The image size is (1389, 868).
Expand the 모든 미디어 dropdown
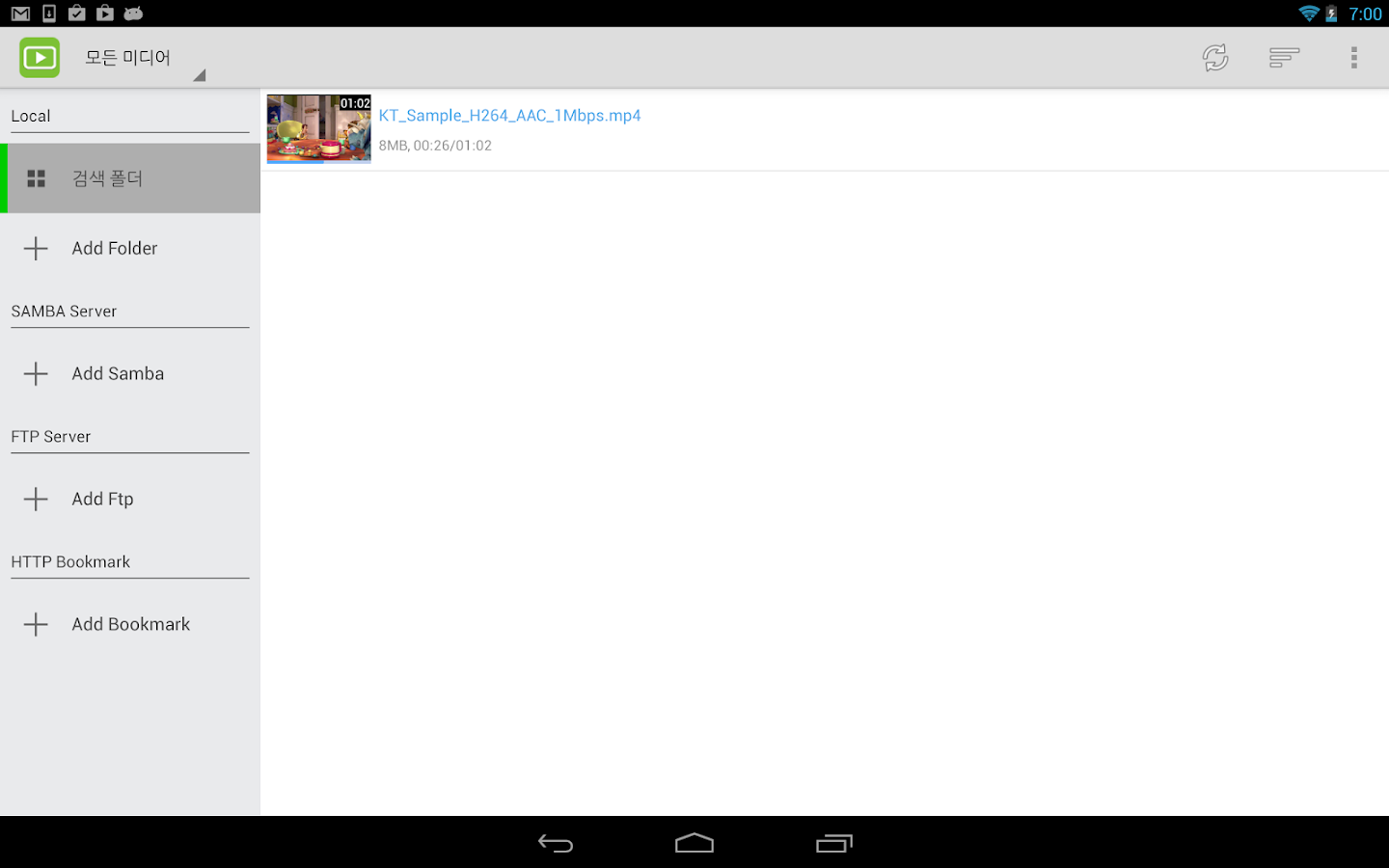tap(145, 59)
